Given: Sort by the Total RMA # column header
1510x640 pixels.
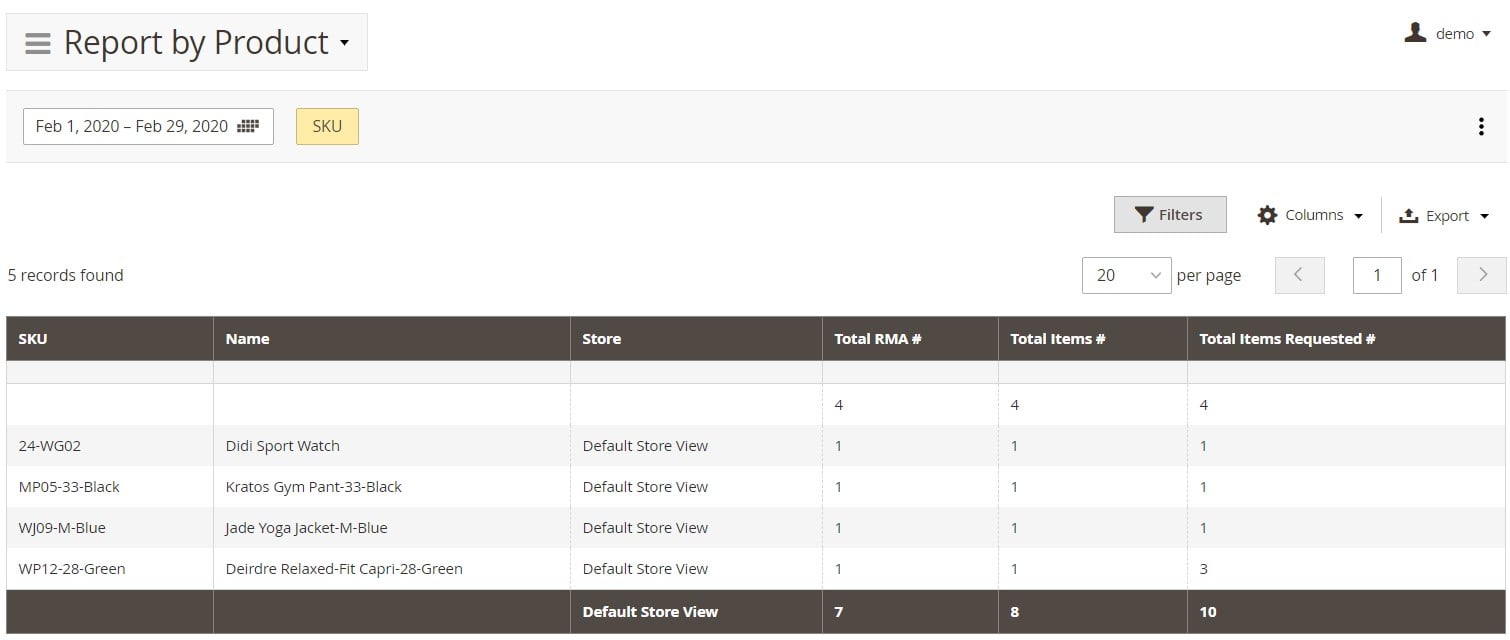Looking at the screenshot, I should tap(910, 339).
